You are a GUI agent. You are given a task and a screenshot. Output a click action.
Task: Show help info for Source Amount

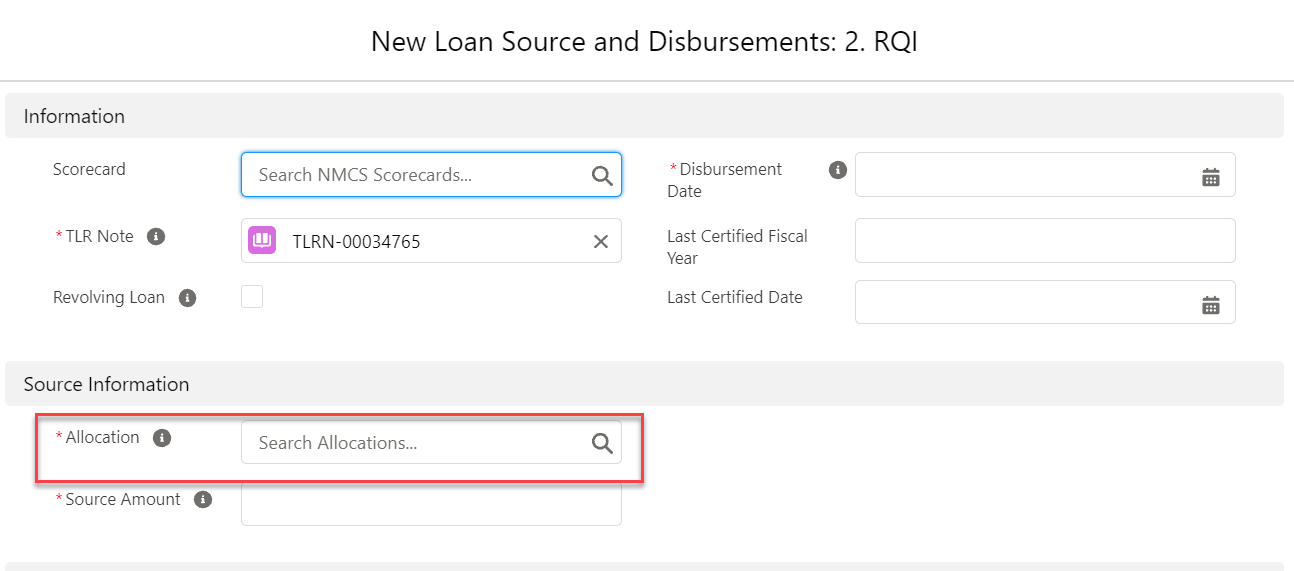coord(203,499)
